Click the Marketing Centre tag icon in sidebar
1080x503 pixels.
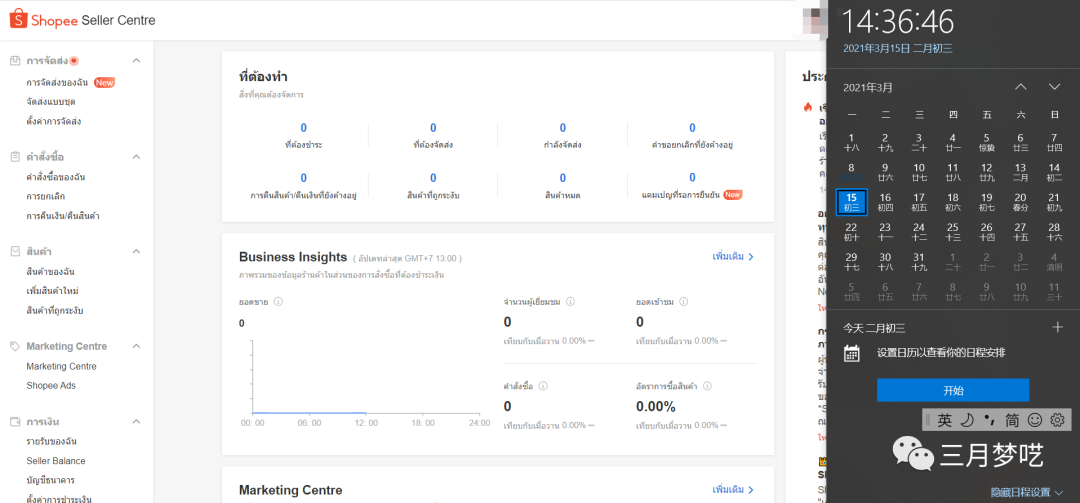[14, 346]
